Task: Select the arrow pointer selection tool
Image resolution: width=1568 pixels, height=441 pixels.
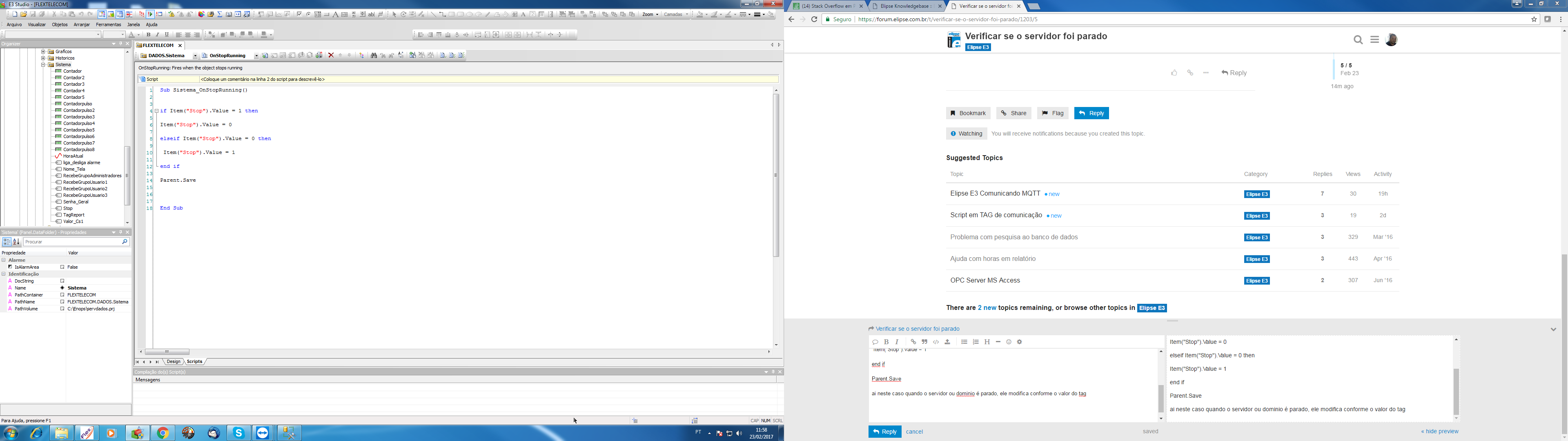Action: pyautogui.click(x=394, y=14)
